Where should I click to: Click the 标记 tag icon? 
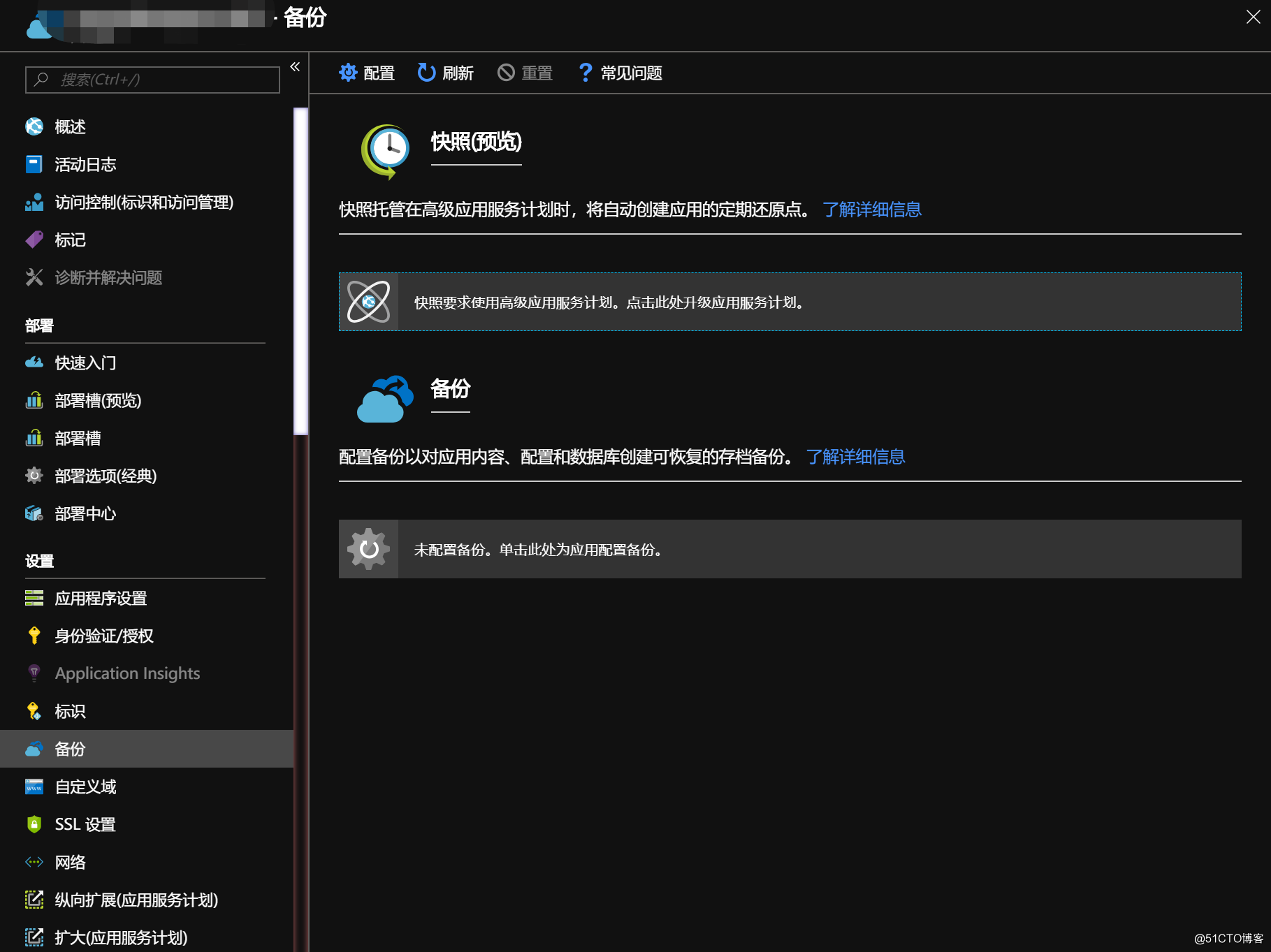coord(34,240)
